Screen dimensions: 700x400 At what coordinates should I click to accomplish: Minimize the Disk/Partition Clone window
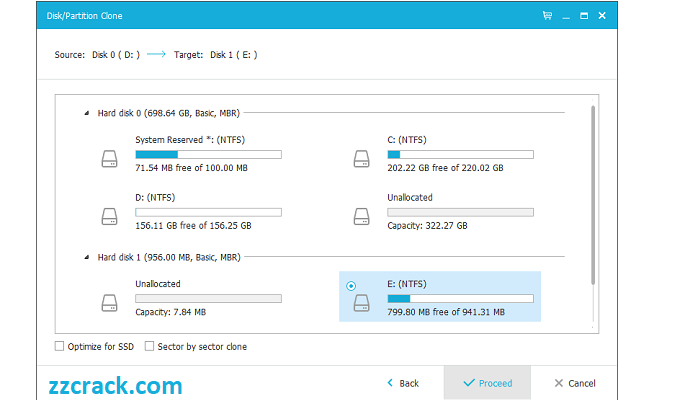pyautogui.click(x=566, y=16)
